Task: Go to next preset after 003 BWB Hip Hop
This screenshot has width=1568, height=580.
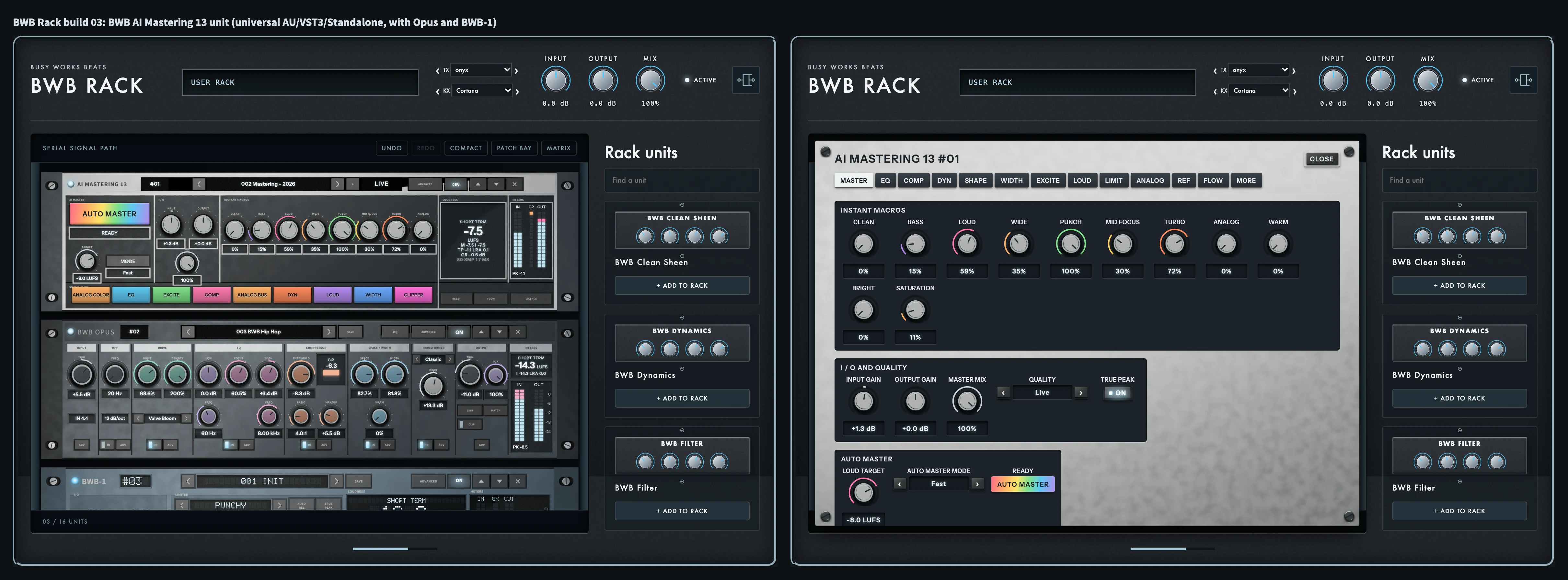Action: [329, 332]
